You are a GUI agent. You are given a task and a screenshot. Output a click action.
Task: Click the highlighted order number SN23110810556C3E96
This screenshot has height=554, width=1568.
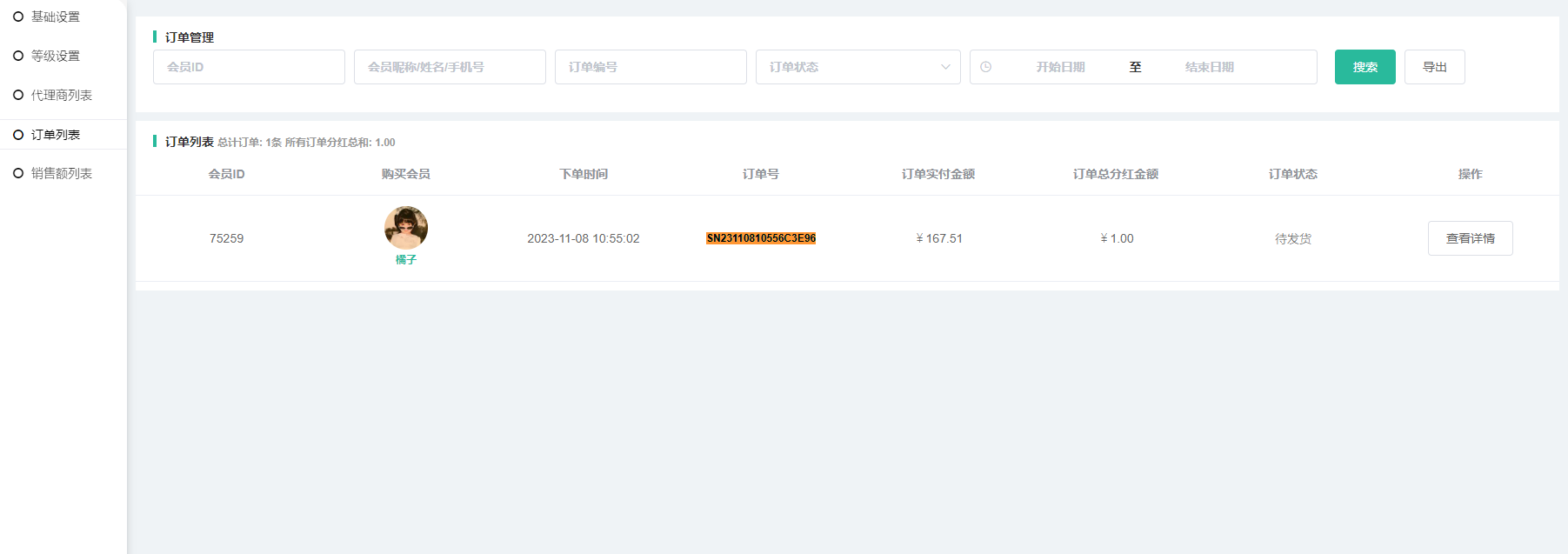pos(761,238)
